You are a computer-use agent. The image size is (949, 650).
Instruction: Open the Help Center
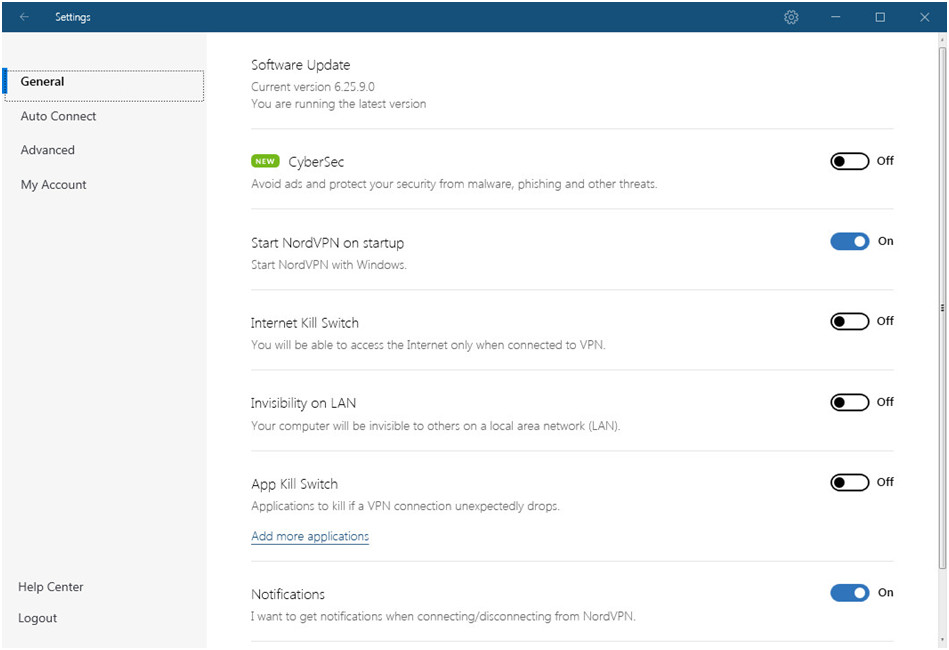(x=51, y=587)
